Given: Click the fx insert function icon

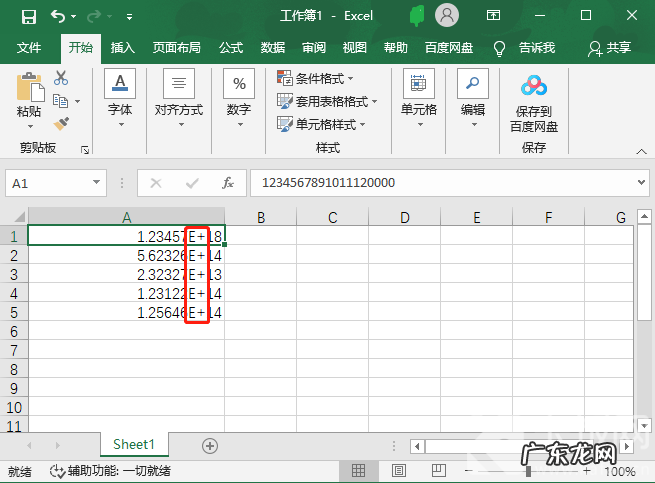Looking at the screenshot, I should click(x=228, y=183).
